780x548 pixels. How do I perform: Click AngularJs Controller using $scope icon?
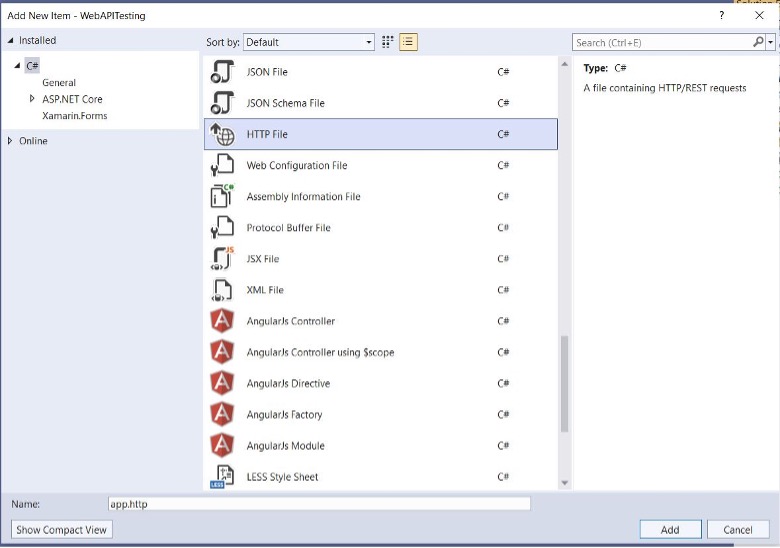point(222,352)
